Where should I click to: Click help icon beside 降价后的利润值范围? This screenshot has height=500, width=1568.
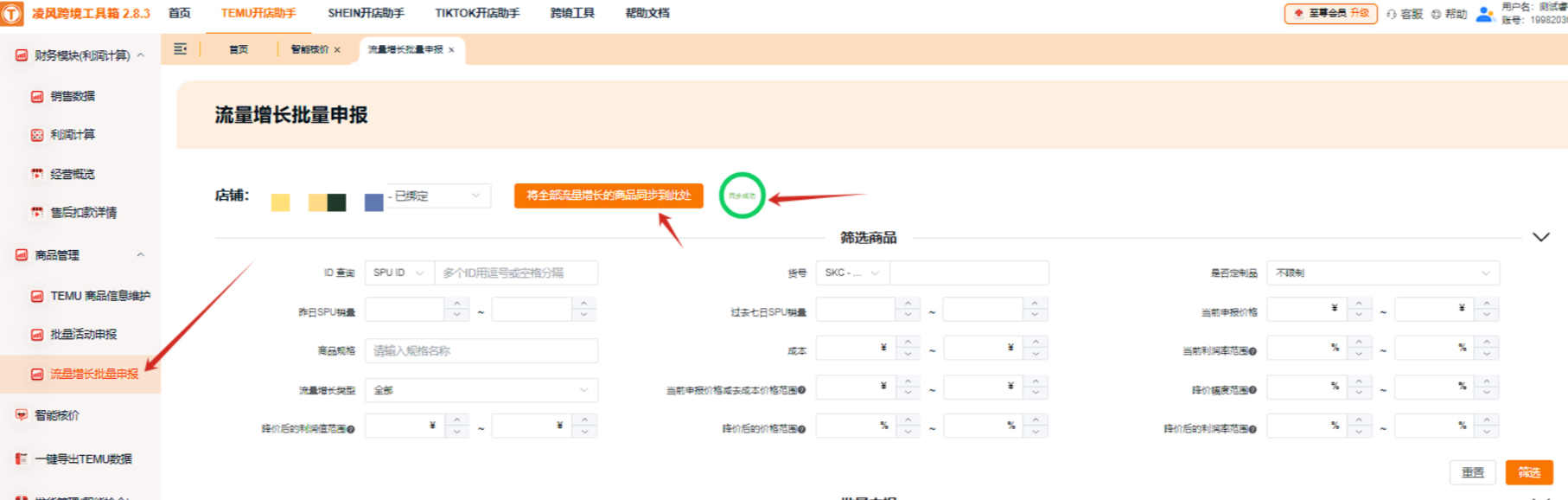pyautogui.click(x=350, y=428)
